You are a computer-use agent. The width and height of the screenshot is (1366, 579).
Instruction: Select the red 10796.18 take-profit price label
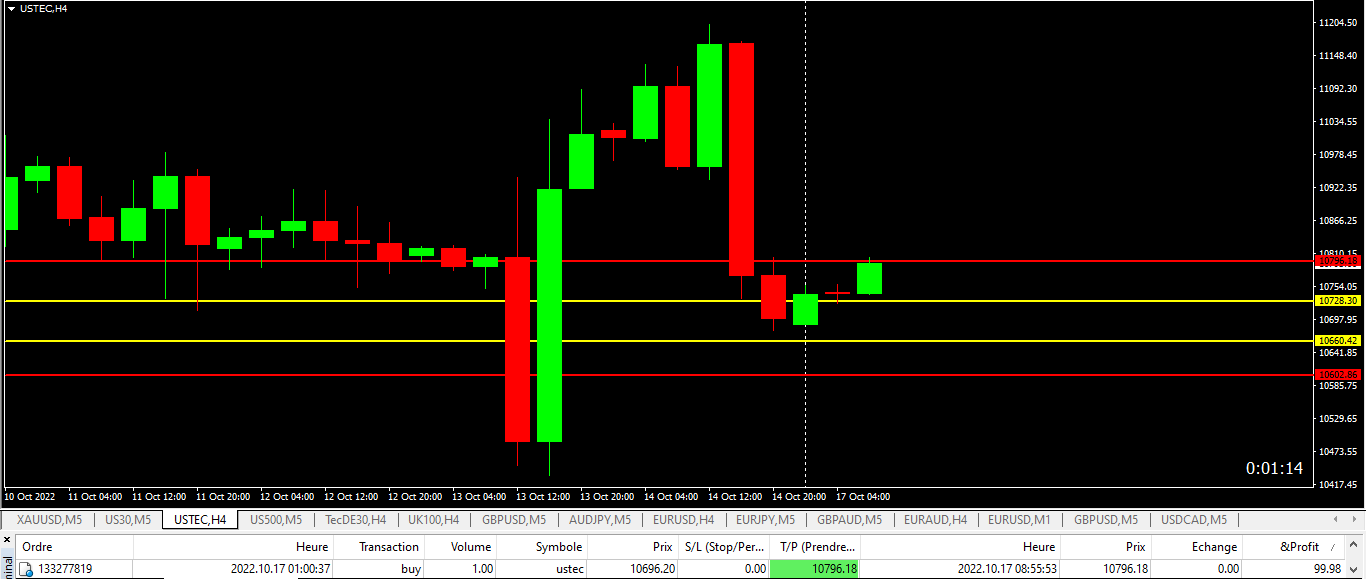pyautogui.click(x=1338, y=261)
